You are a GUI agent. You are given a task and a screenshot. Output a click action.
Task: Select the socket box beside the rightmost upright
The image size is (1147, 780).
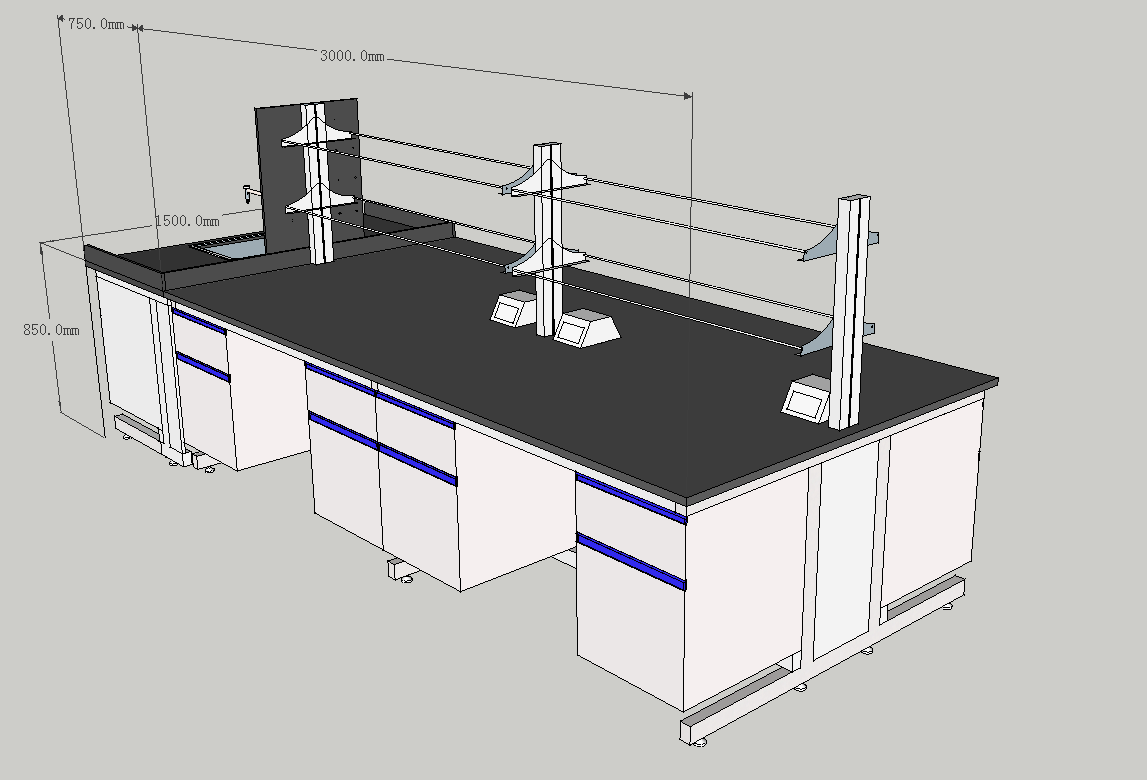click(806, 398)
